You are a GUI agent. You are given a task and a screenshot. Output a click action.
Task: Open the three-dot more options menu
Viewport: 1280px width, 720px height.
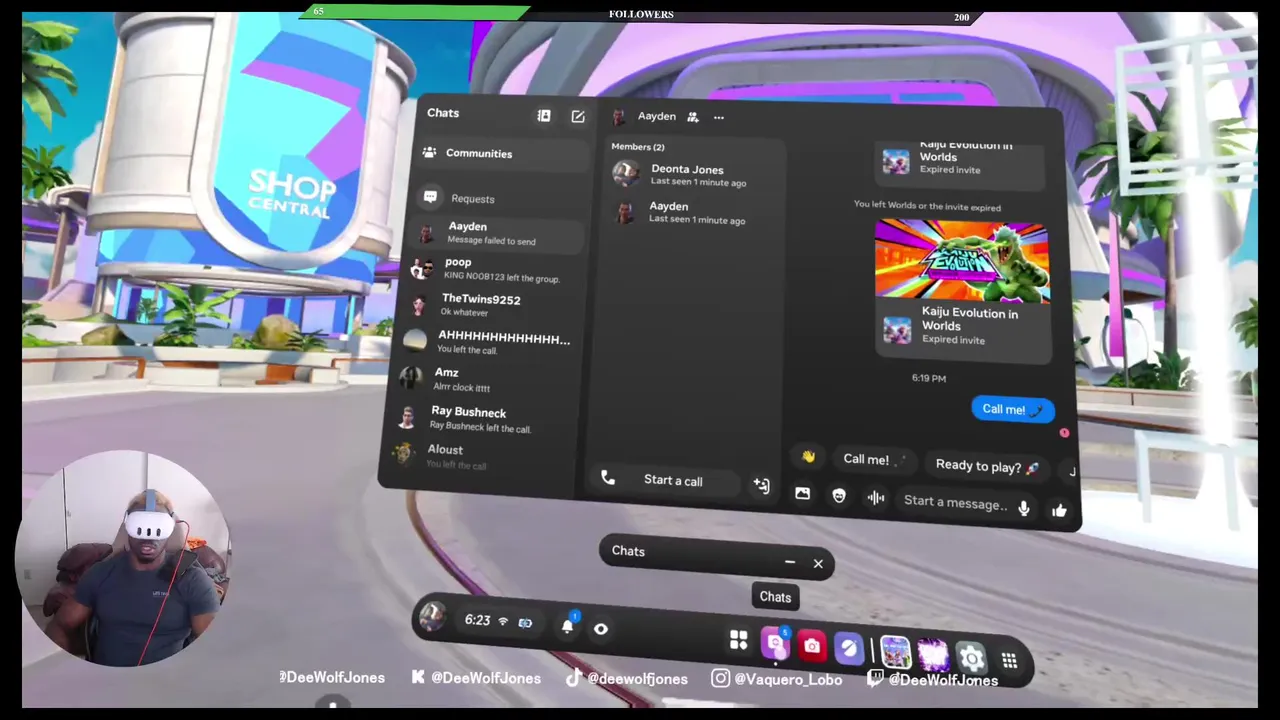[x=718, y=117]
